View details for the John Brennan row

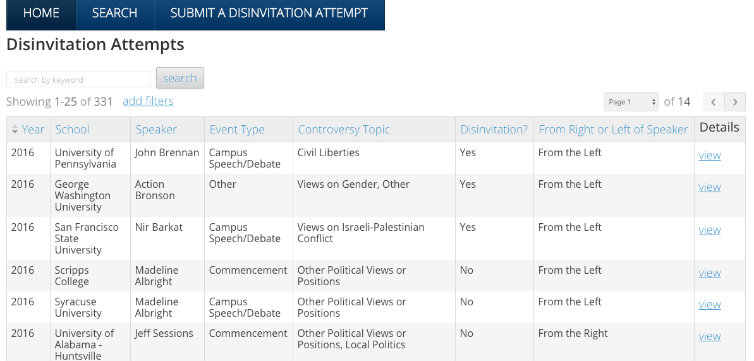(x=709, y=155)
